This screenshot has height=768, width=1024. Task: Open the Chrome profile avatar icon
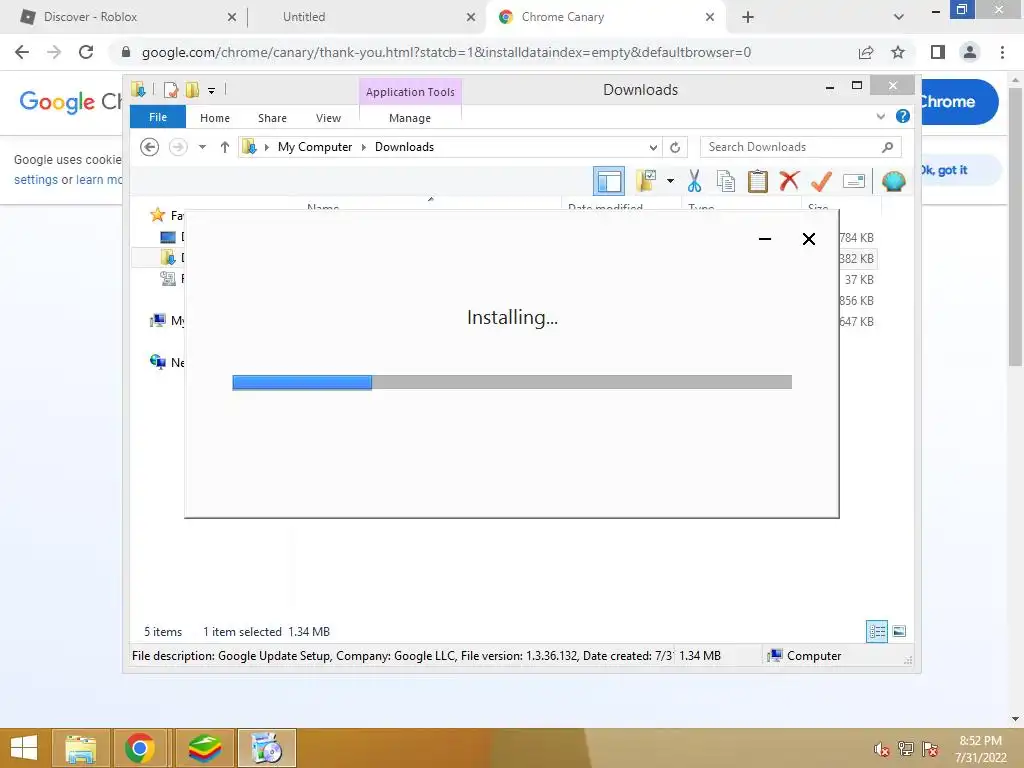[970, 52]
